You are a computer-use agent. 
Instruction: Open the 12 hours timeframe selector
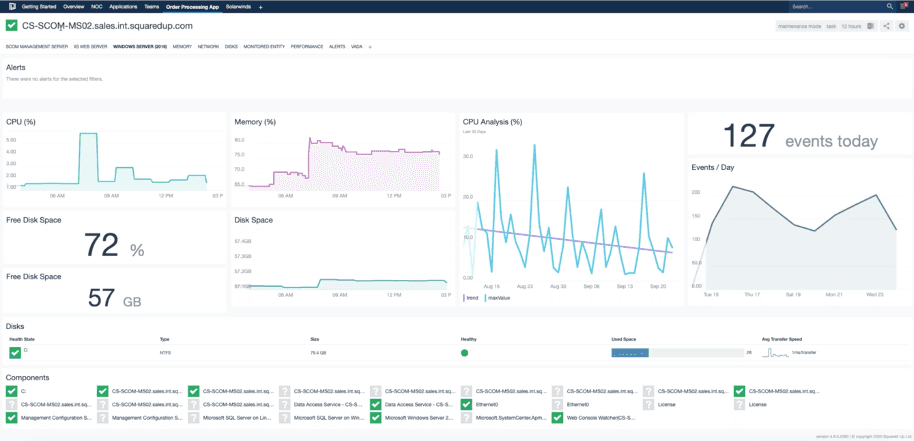(x=851, y=26)
